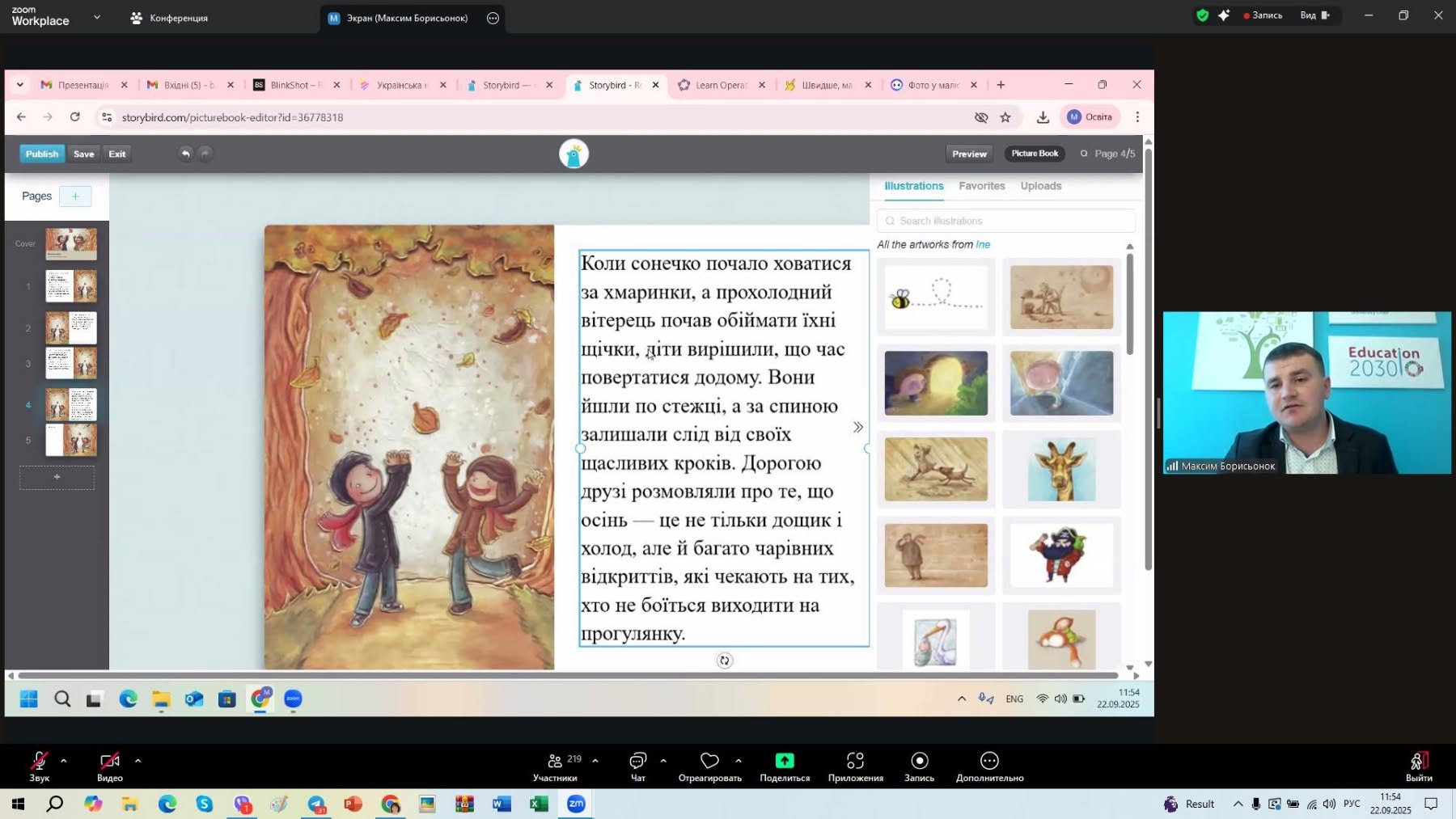1456x819 pixels.
Task: Click the rotate handle below text box
Action: (724, 661)
